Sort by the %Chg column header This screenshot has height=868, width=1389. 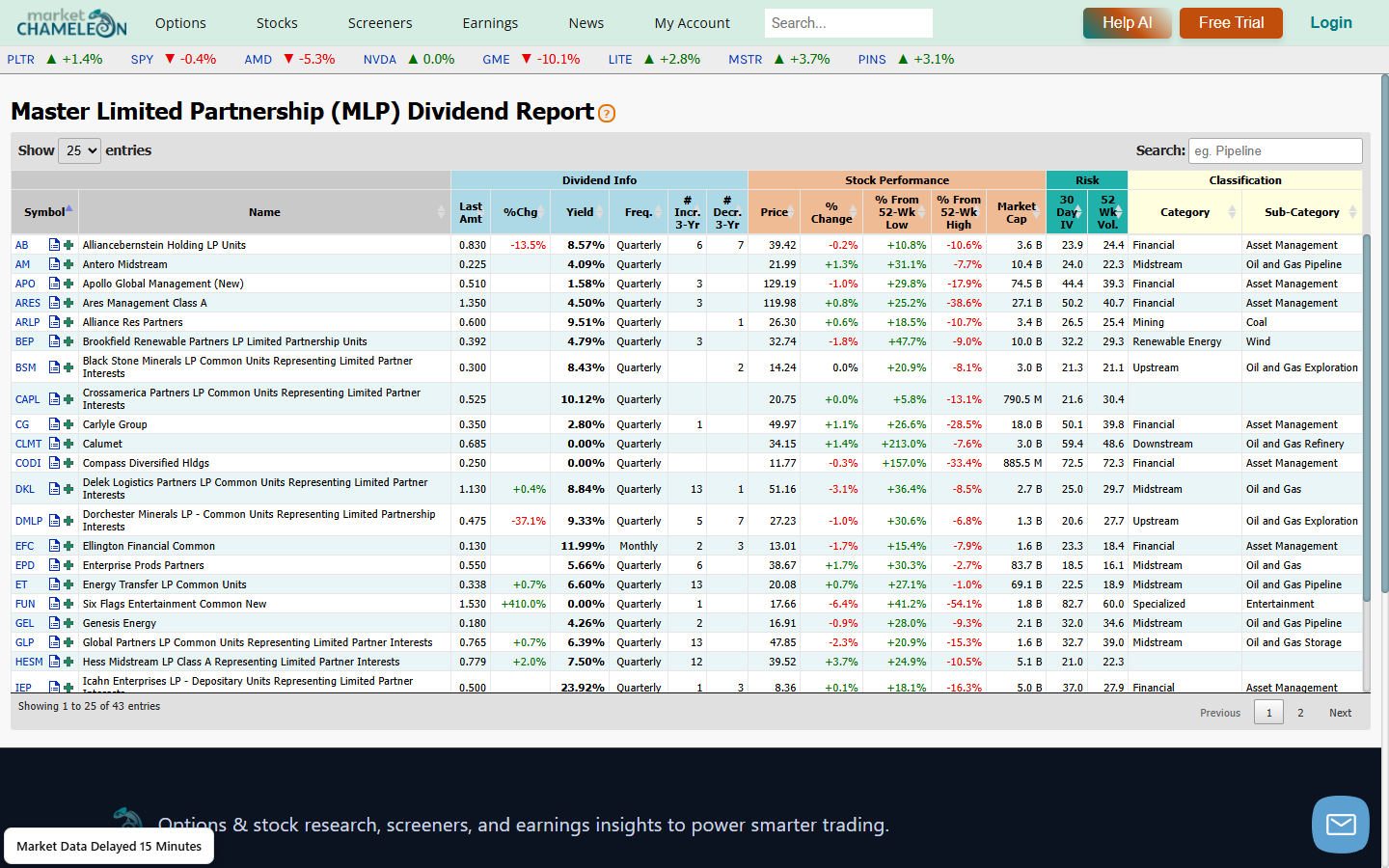521,212
